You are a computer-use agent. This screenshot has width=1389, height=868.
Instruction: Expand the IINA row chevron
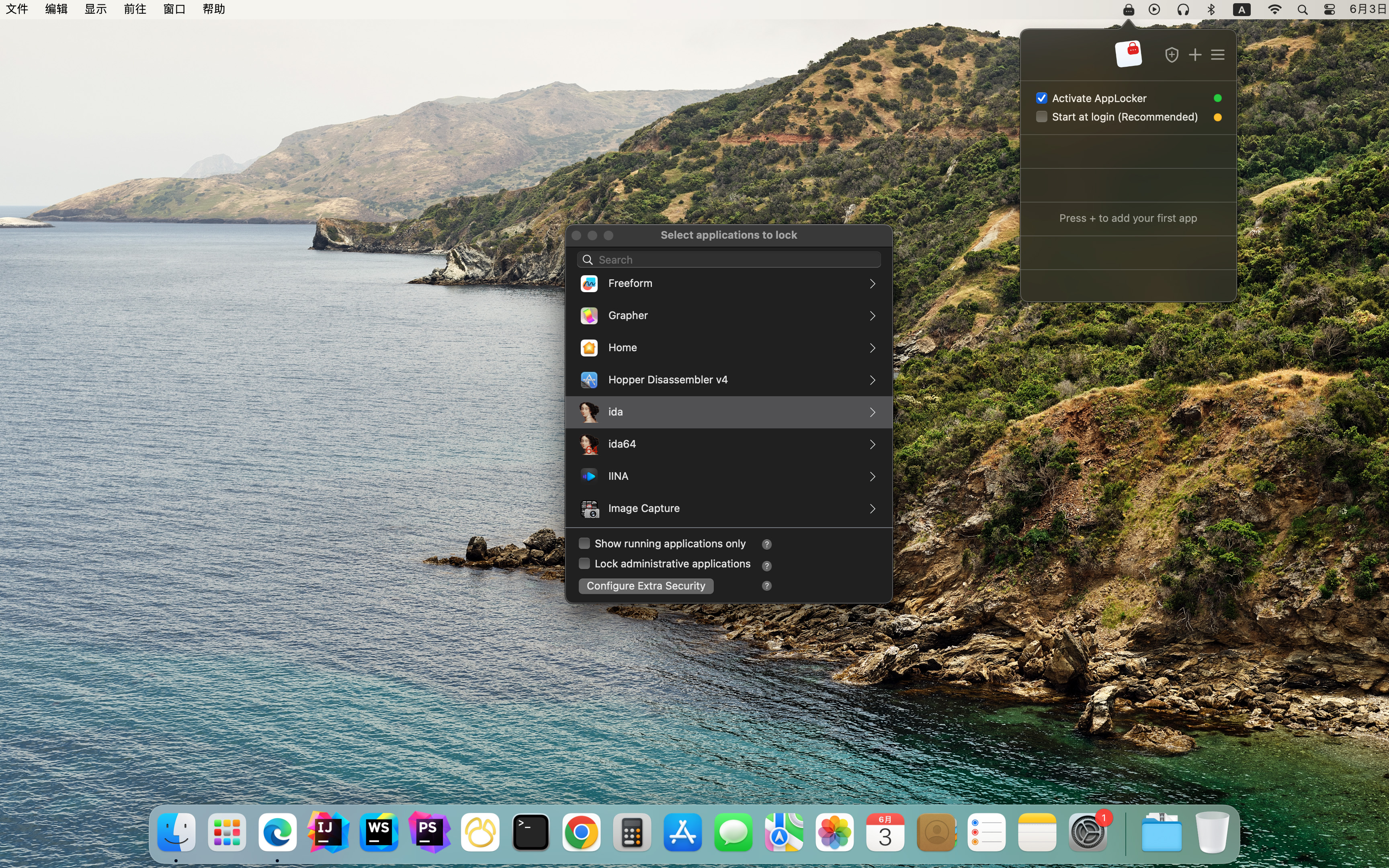[873, 477]
